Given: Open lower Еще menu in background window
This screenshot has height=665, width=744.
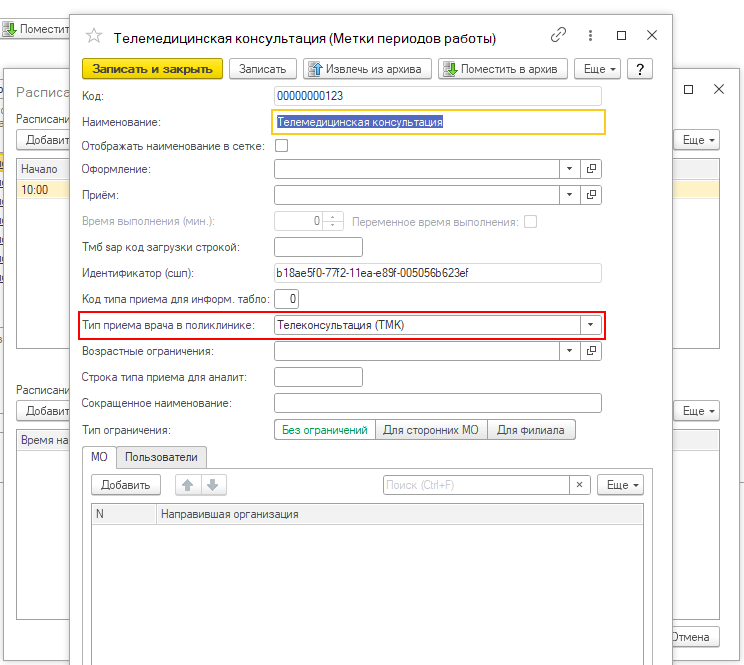Looking at the screenshot, I should [697, 411].
